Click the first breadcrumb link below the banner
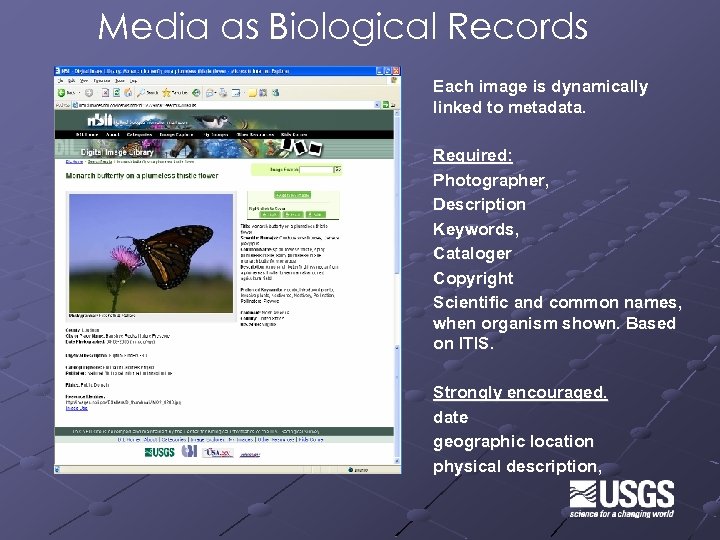The width and height of the screenshot is (720, 540). point(74,162)
